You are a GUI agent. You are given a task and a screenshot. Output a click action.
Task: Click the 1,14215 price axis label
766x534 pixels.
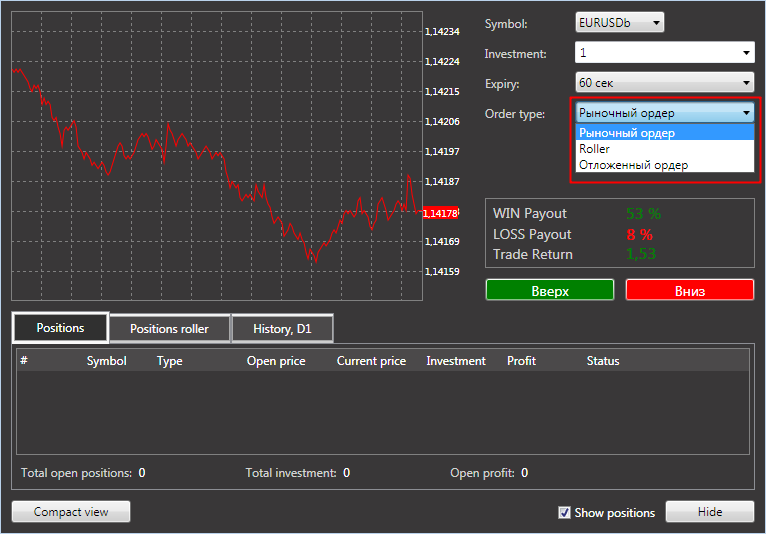coord(442,91)
